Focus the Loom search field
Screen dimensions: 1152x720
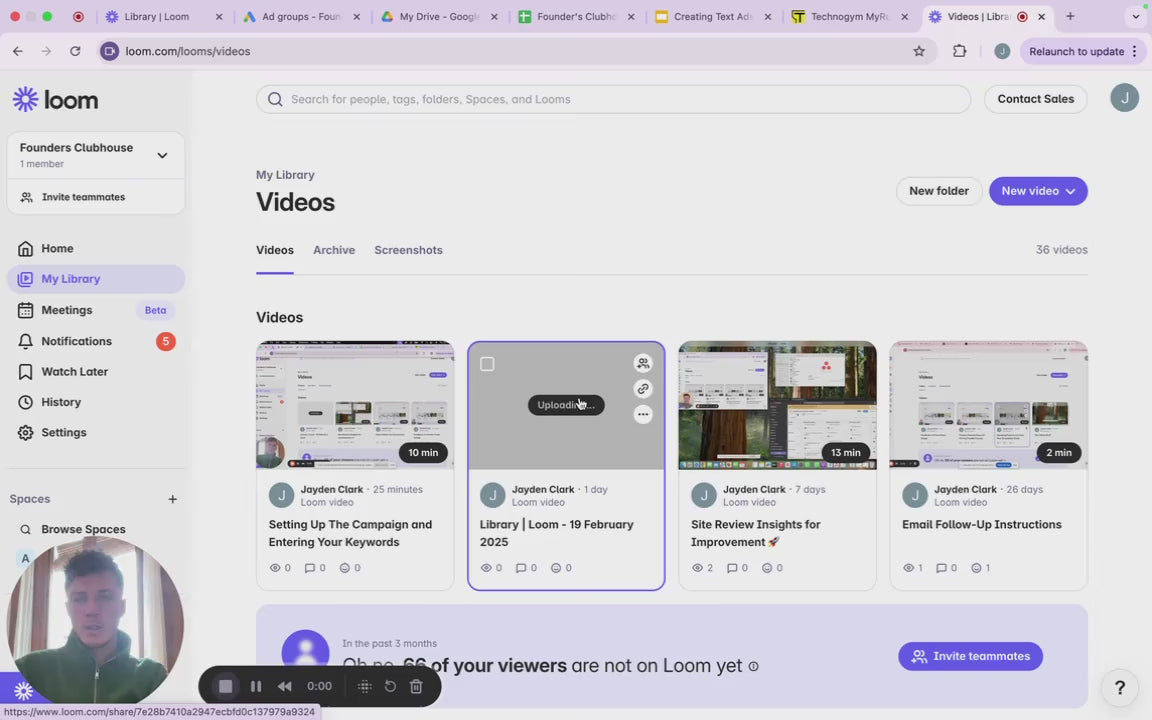(613, 99)
